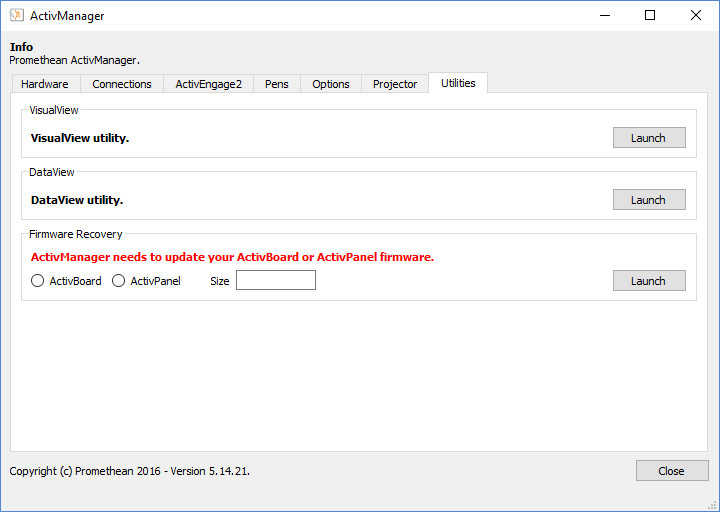
Task: Select the Pens tab
Action: point(277,84)
